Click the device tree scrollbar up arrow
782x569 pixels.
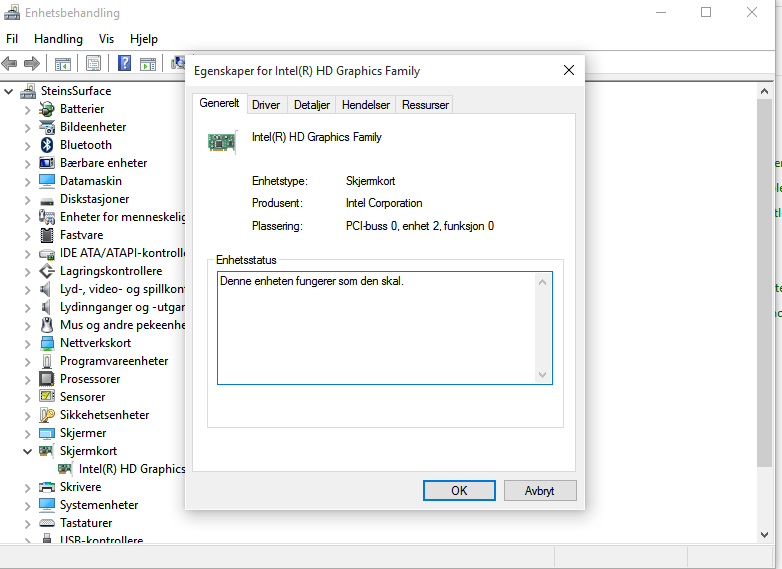point(764,91)
